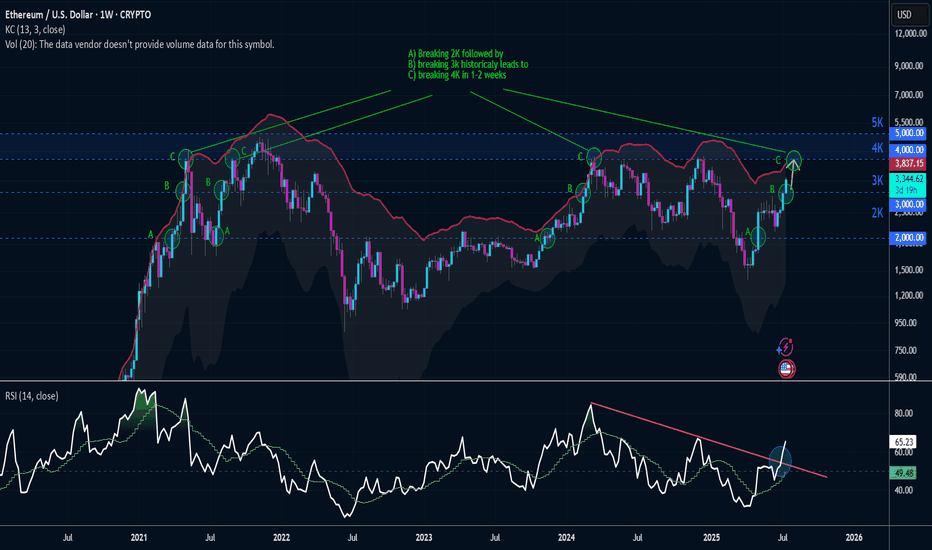Click the blue 4K level label
932x550 pixels.
click(877, 148)
